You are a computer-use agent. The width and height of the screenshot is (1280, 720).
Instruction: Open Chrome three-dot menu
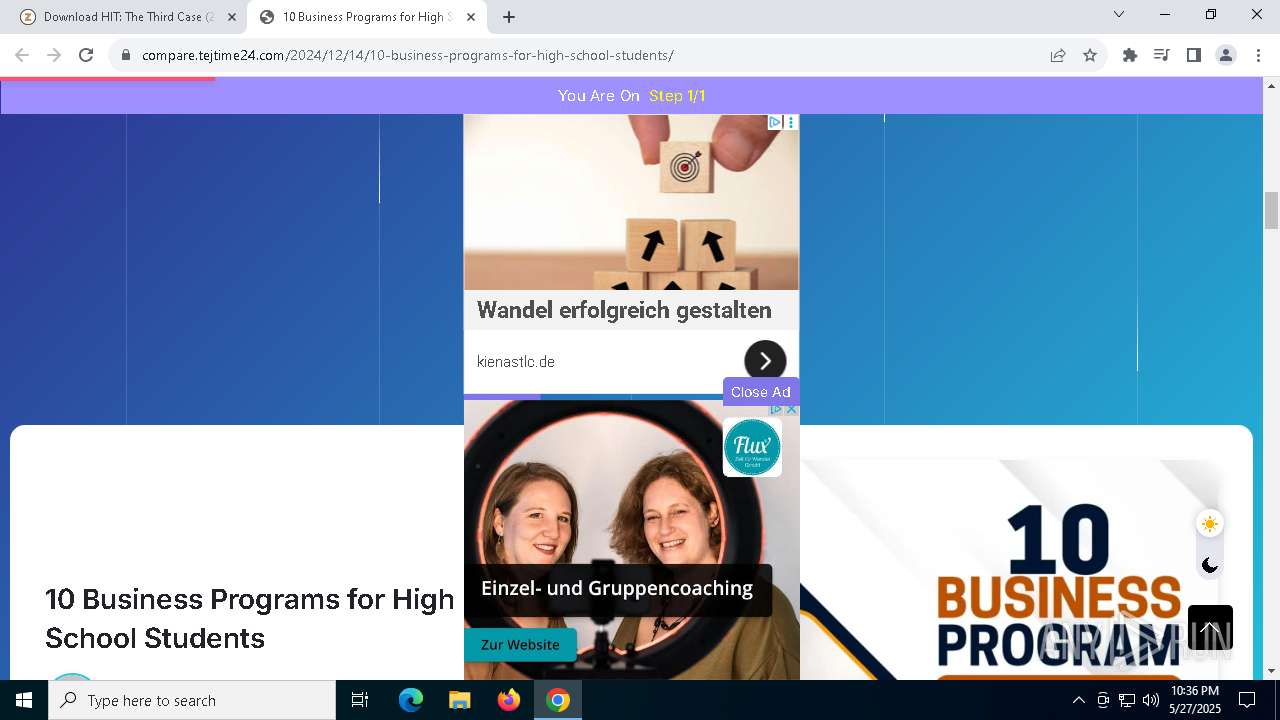(x=1258, y=55)
